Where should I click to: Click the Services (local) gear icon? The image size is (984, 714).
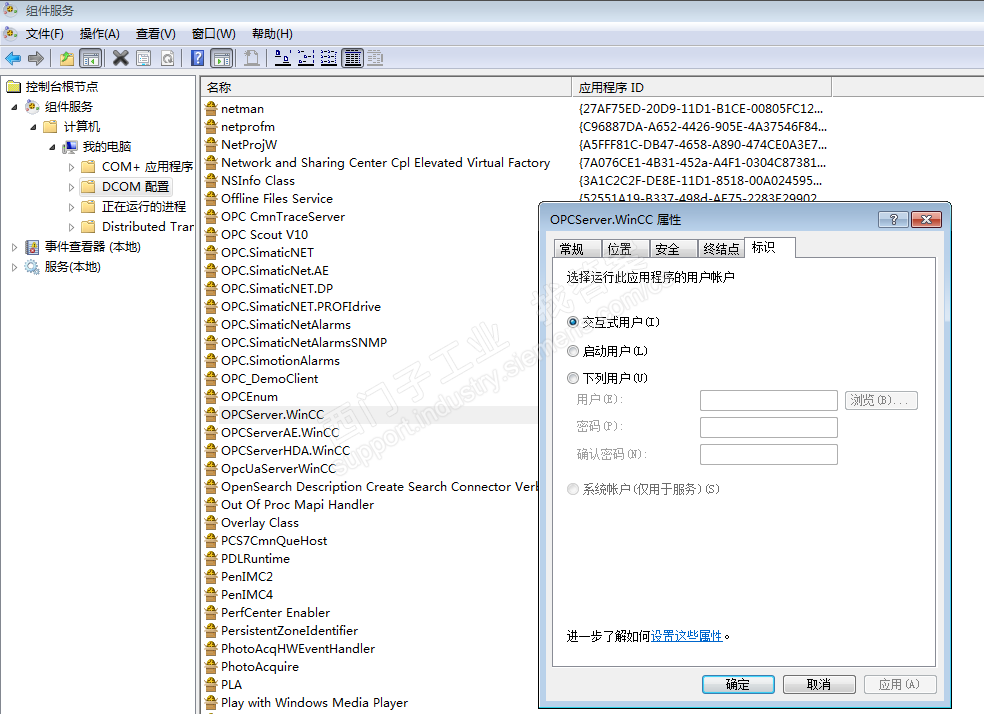pos(32,267)
